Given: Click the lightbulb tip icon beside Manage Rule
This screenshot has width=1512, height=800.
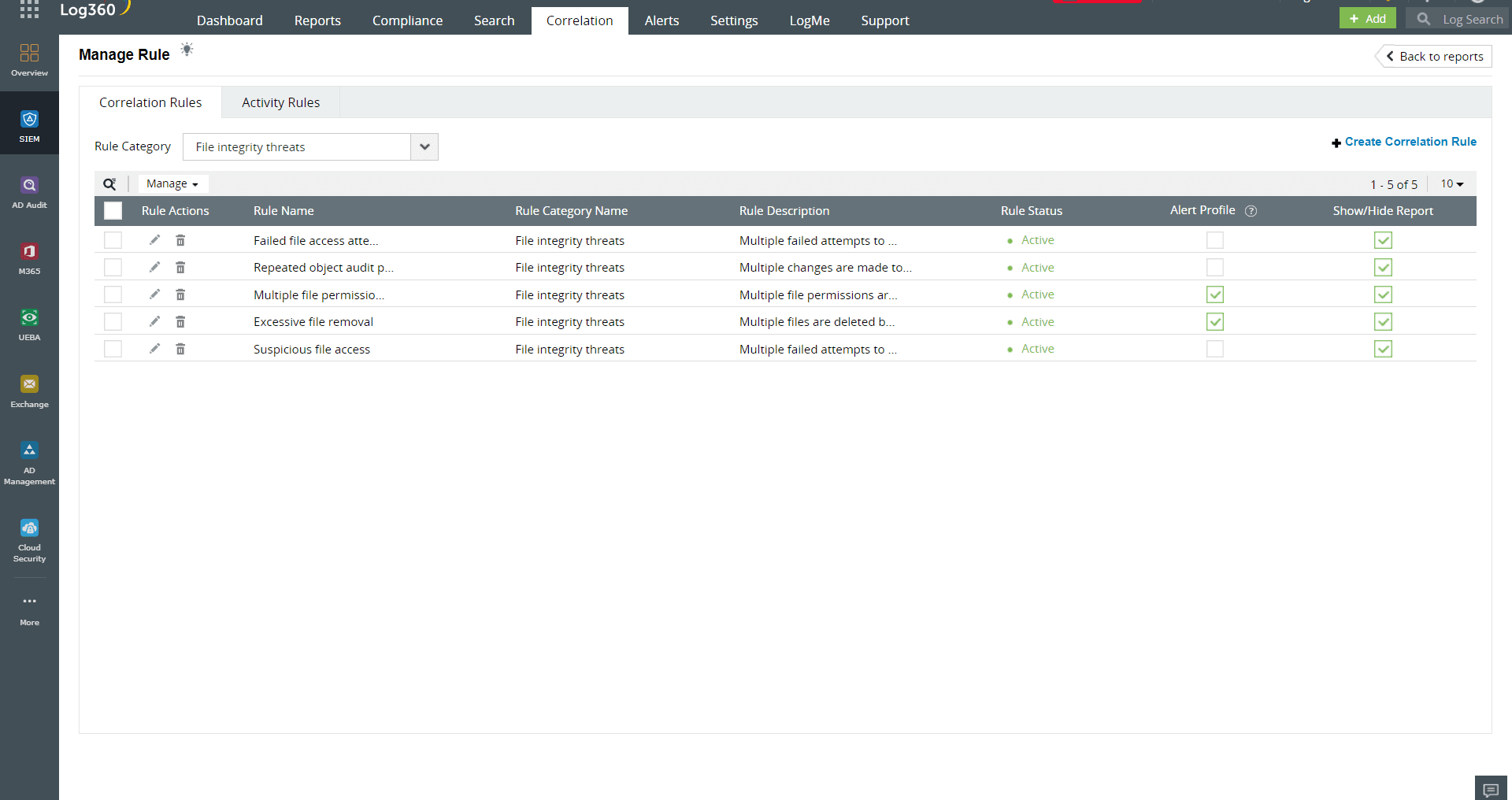Looking at the screenshot, I should [187, 50].
